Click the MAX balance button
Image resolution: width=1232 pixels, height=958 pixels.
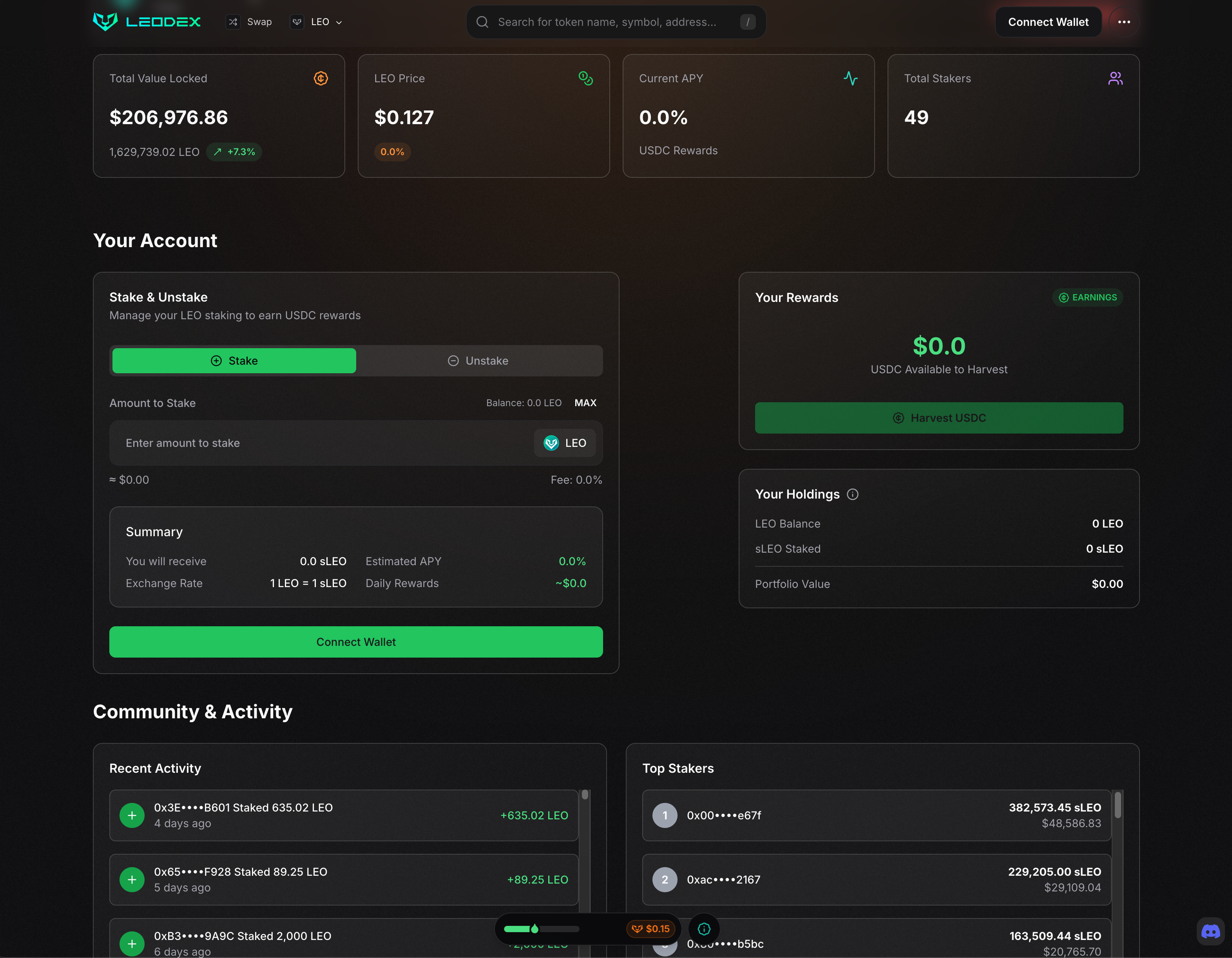(585, 403)
